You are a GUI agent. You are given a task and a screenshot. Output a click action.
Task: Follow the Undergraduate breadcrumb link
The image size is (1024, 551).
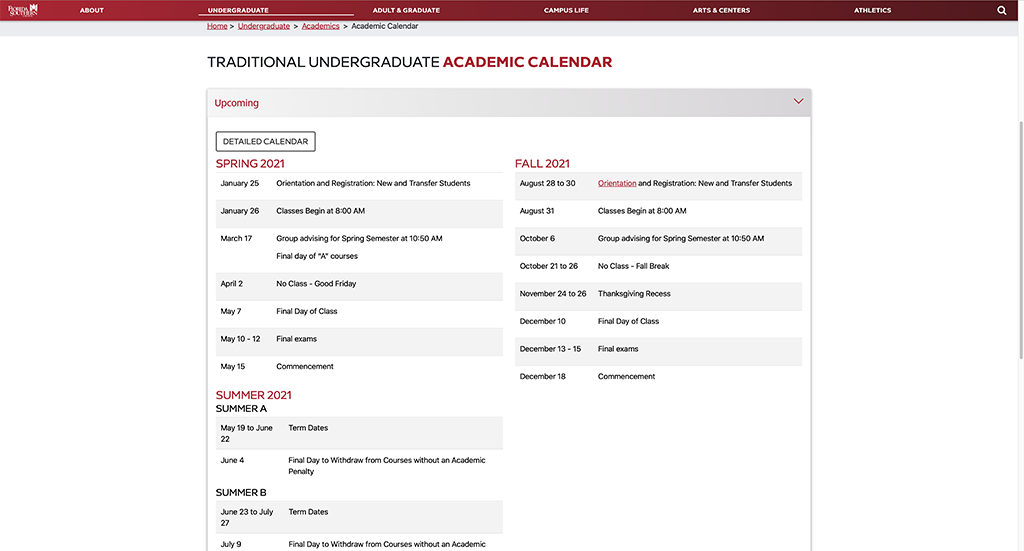pos(264,26)
